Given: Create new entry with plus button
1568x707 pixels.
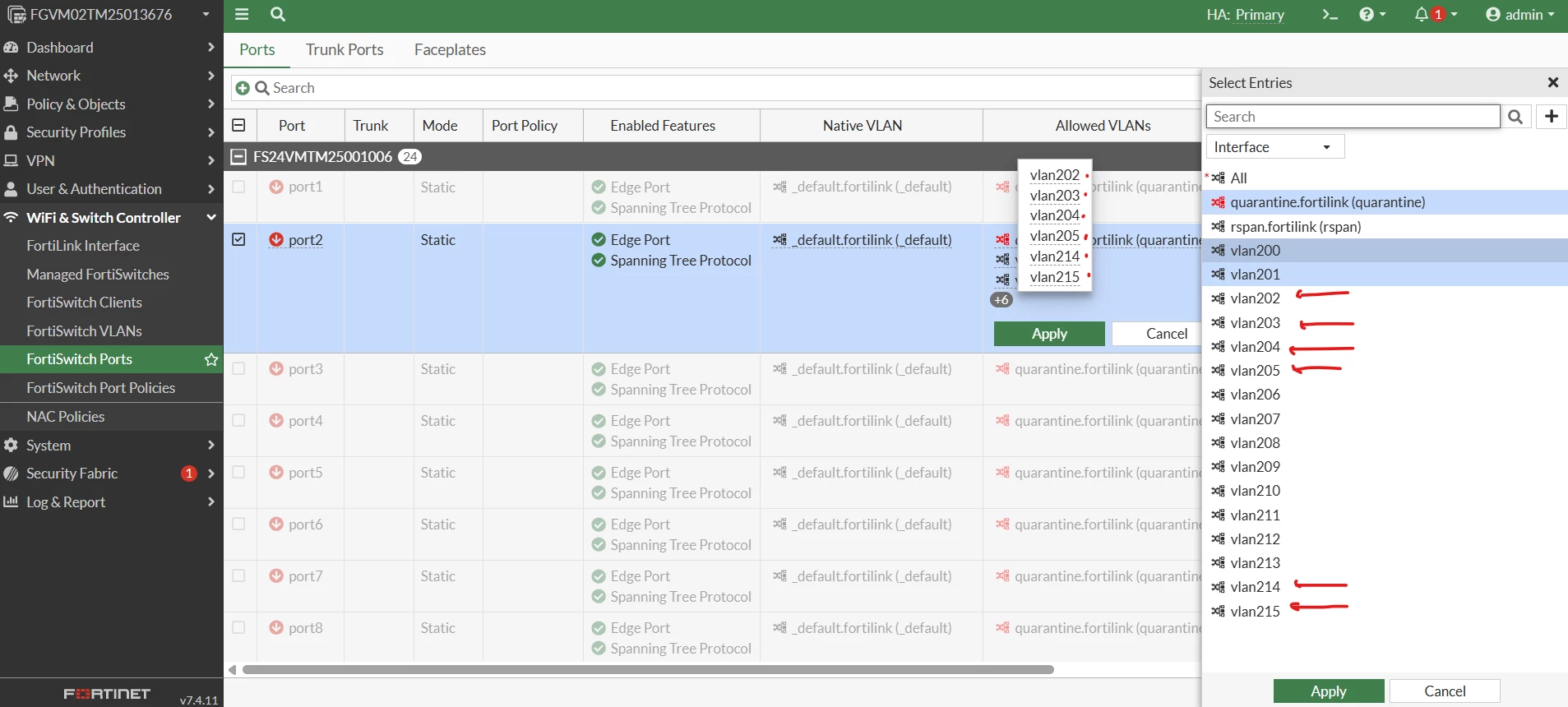Looking at the screenshot, I should click(1552, 117).
